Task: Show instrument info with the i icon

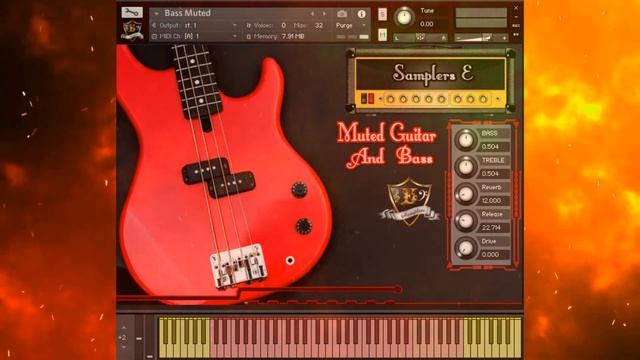Action: [361, 14]
